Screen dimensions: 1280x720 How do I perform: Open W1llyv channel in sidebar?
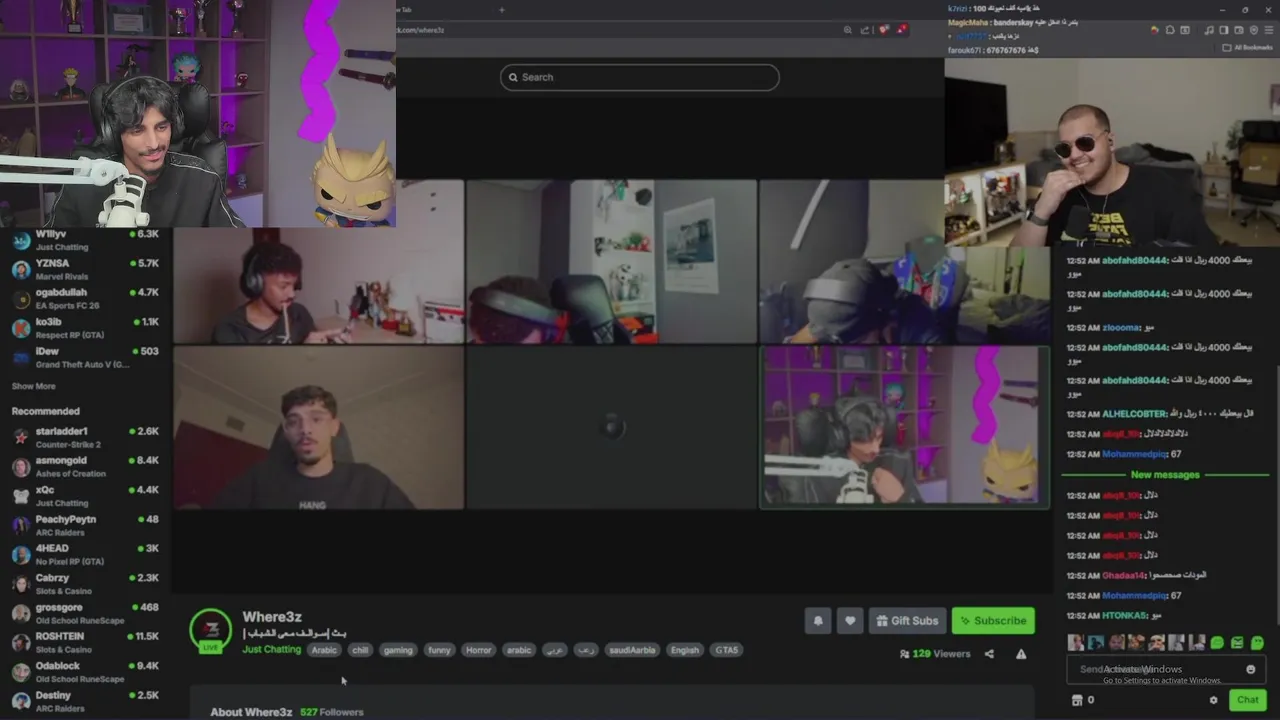pos(85,240)
